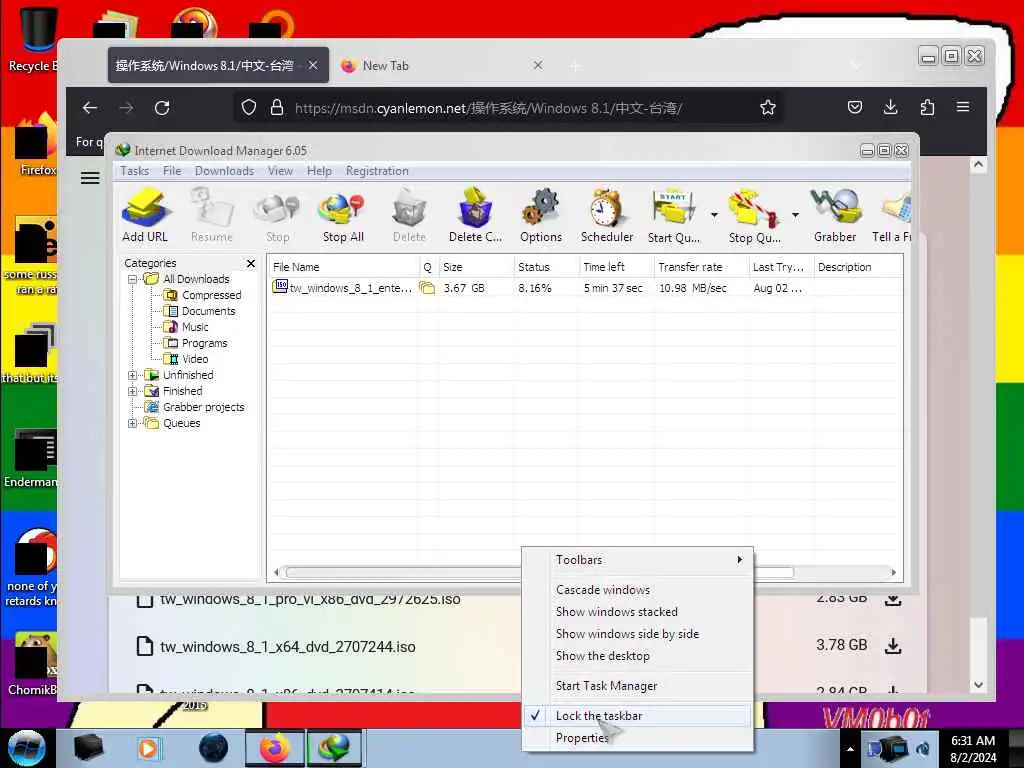
Task: Open the IDM File menu
Action: [172, 171]
